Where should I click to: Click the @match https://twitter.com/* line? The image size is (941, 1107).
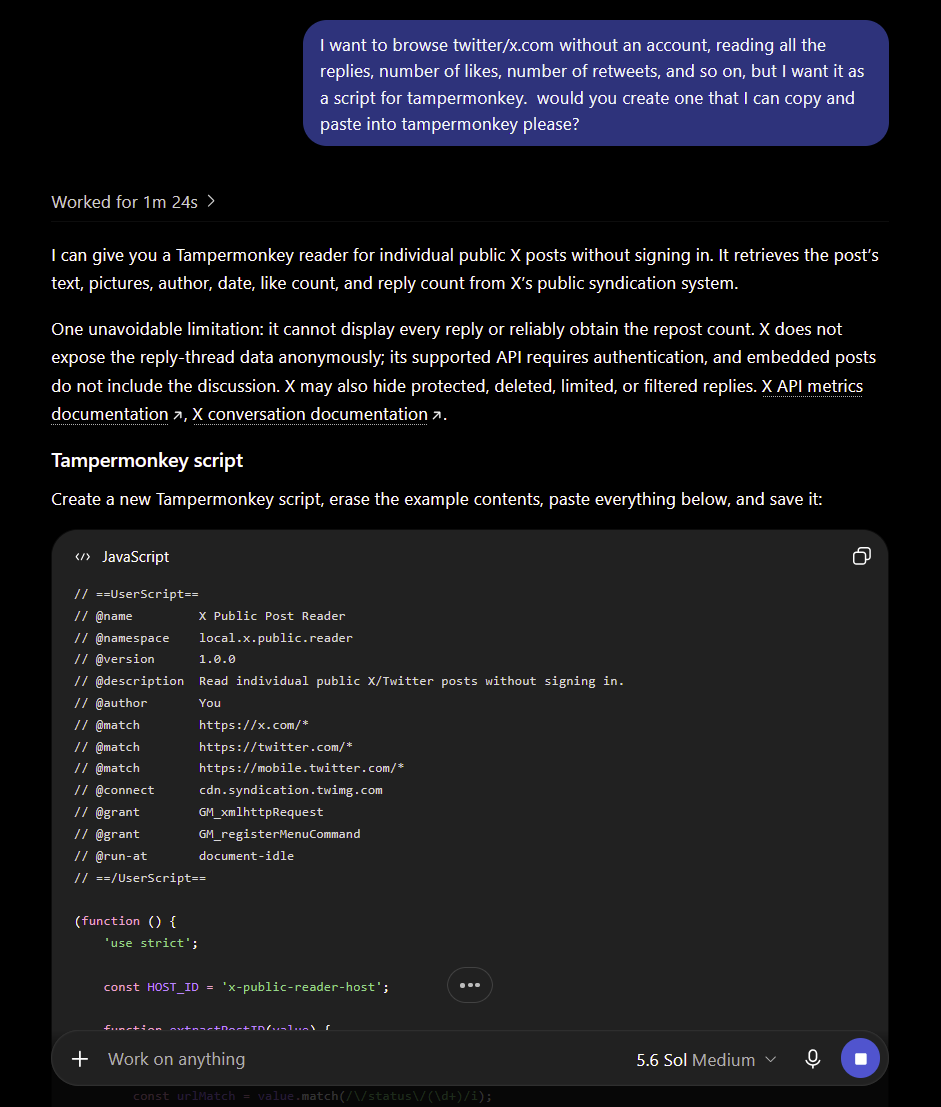tap(213, 746)
